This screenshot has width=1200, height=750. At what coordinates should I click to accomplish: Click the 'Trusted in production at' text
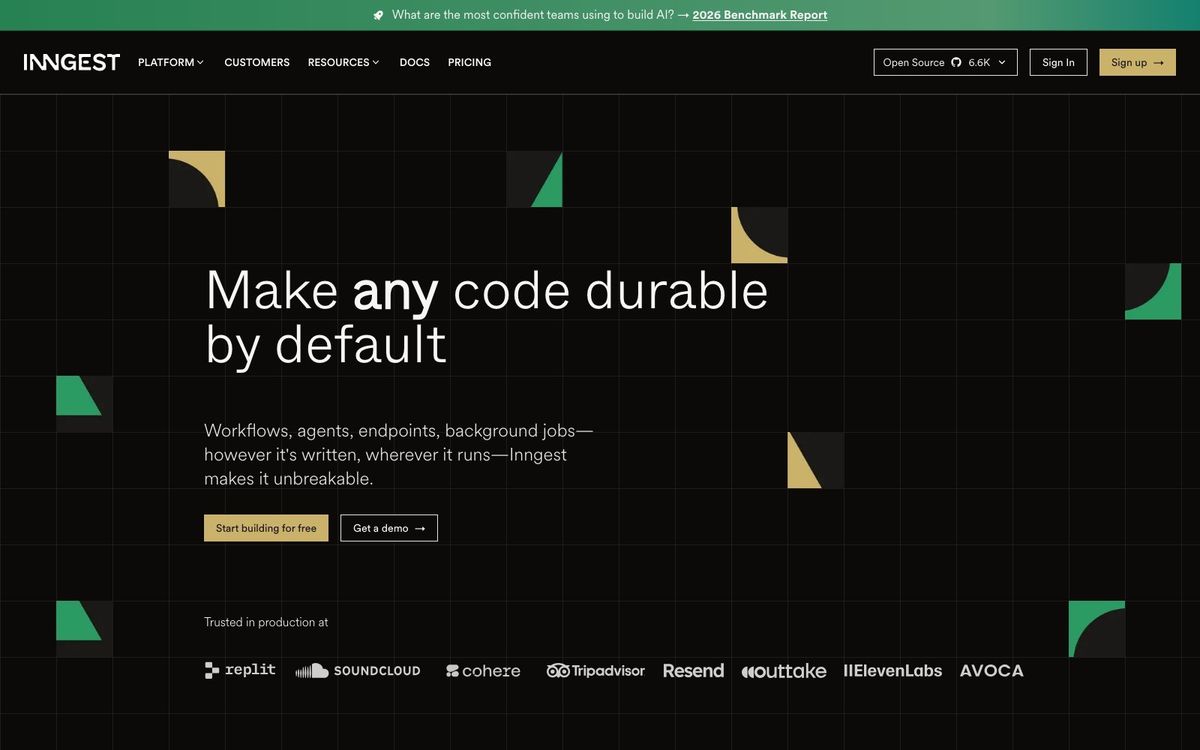pos(266,622)
